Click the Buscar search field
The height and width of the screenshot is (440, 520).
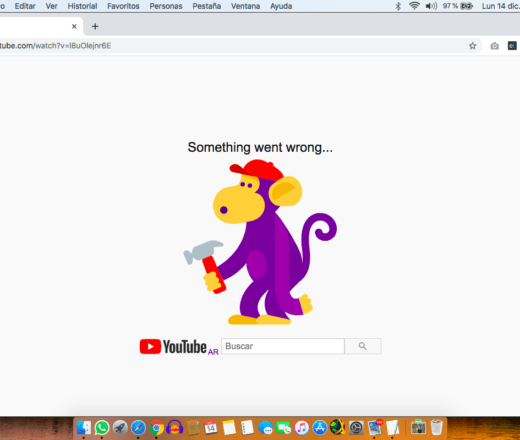point(283,346)
